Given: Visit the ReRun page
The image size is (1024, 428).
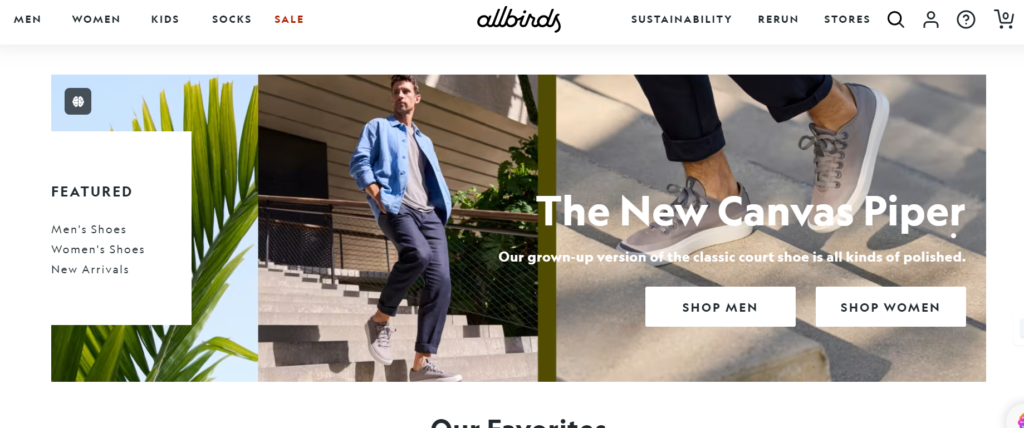Looking at the screenshot, I should [778, 20].
